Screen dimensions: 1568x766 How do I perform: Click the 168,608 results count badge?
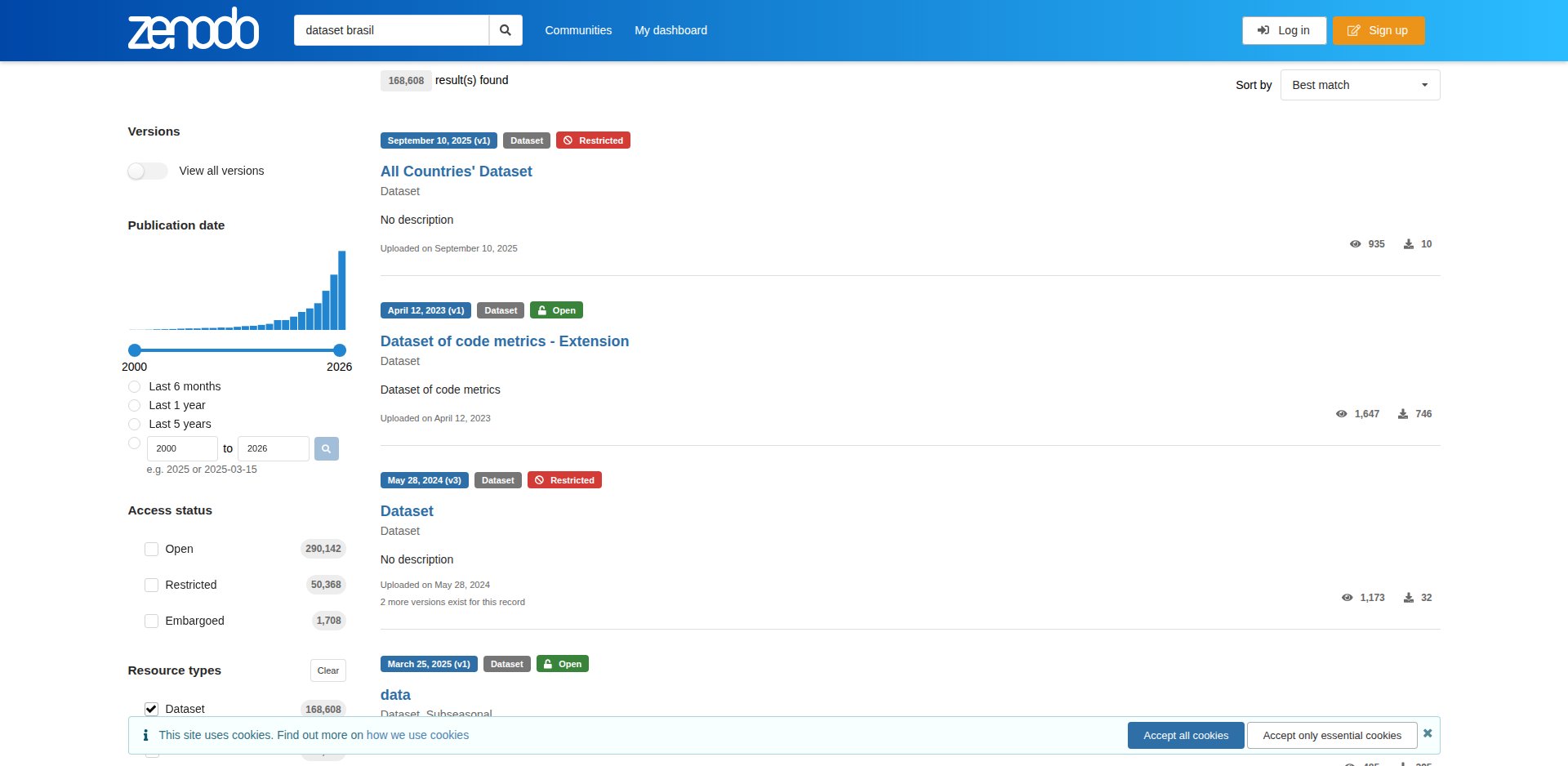click(406, 81)
